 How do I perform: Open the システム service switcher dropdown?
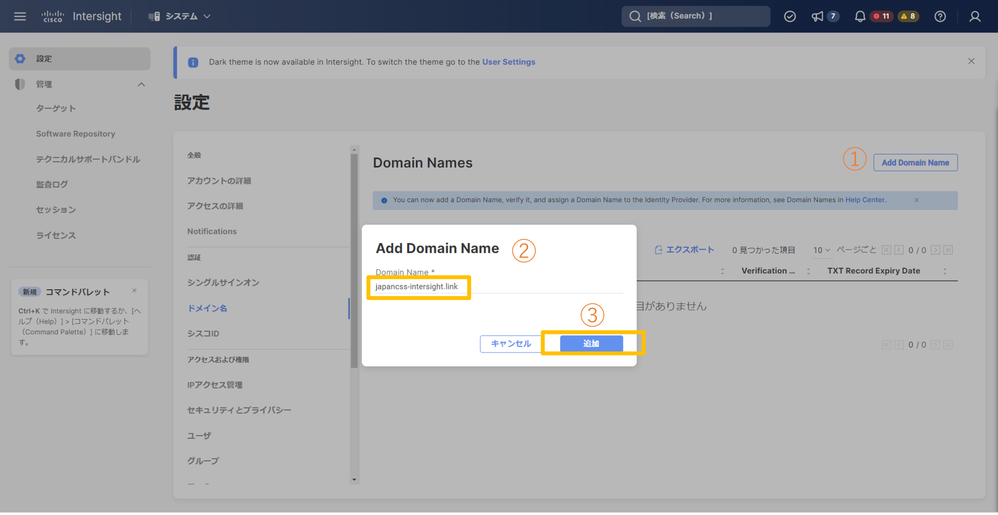tap(179, 17)
